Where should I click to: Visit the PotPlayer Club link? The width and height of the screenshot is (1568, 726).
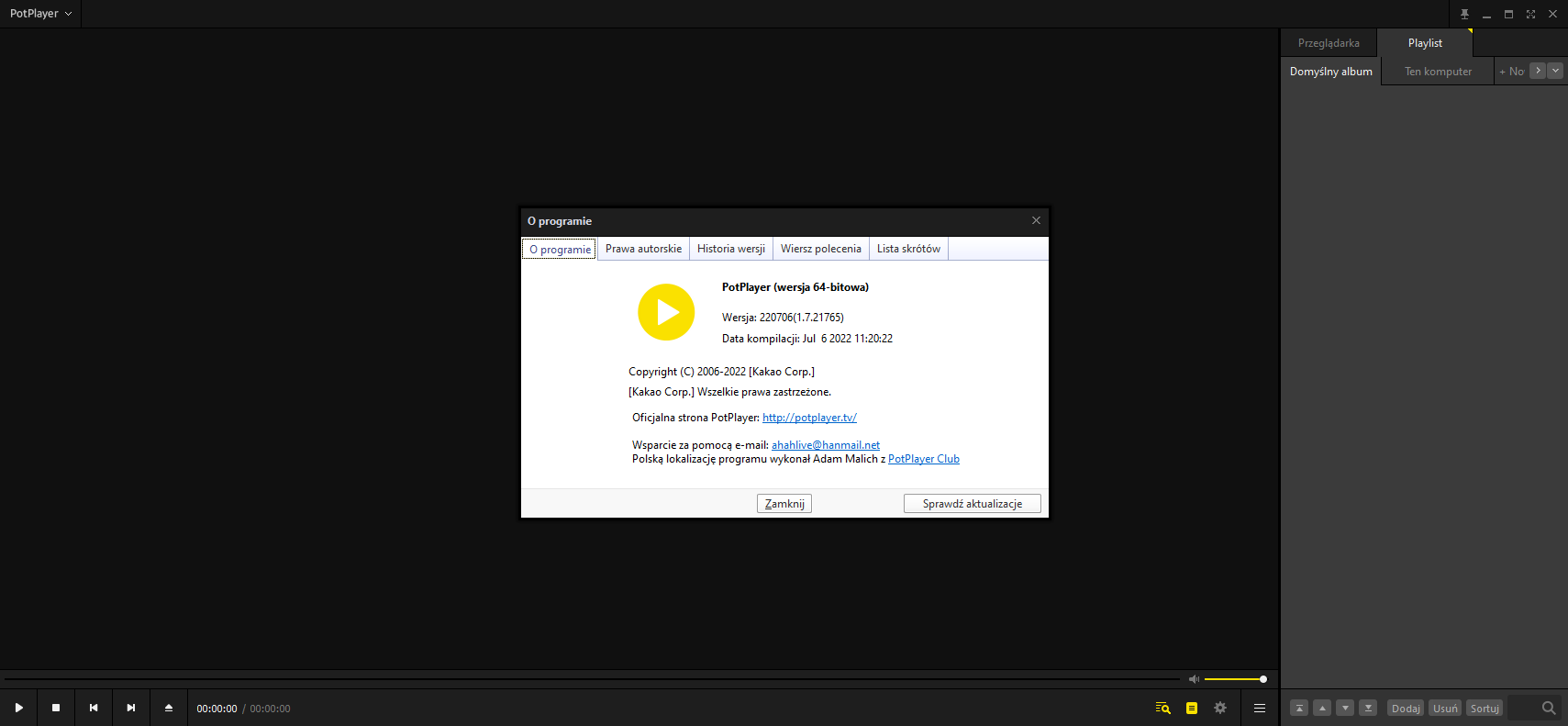924,459
